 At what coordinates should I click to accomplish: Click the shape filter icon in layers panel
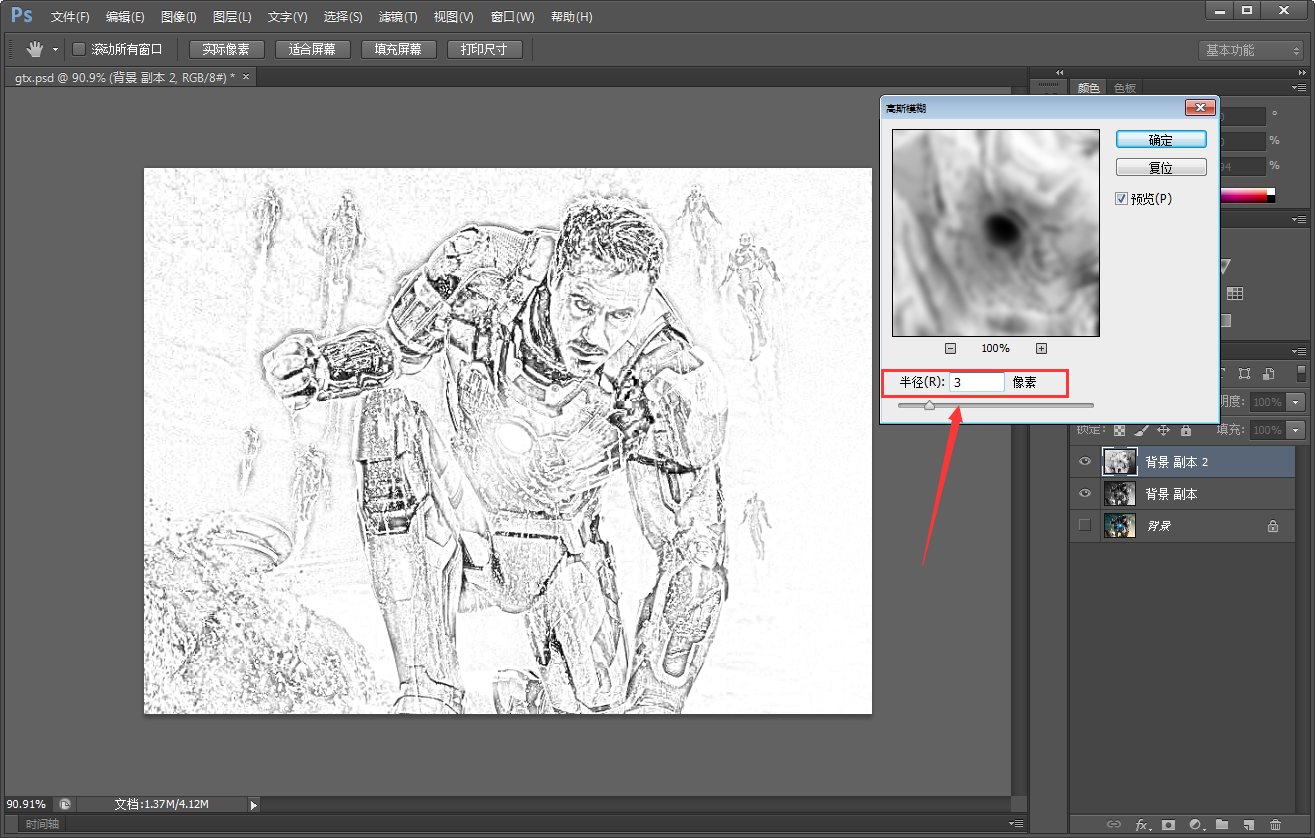click(x=1244, y=374)
